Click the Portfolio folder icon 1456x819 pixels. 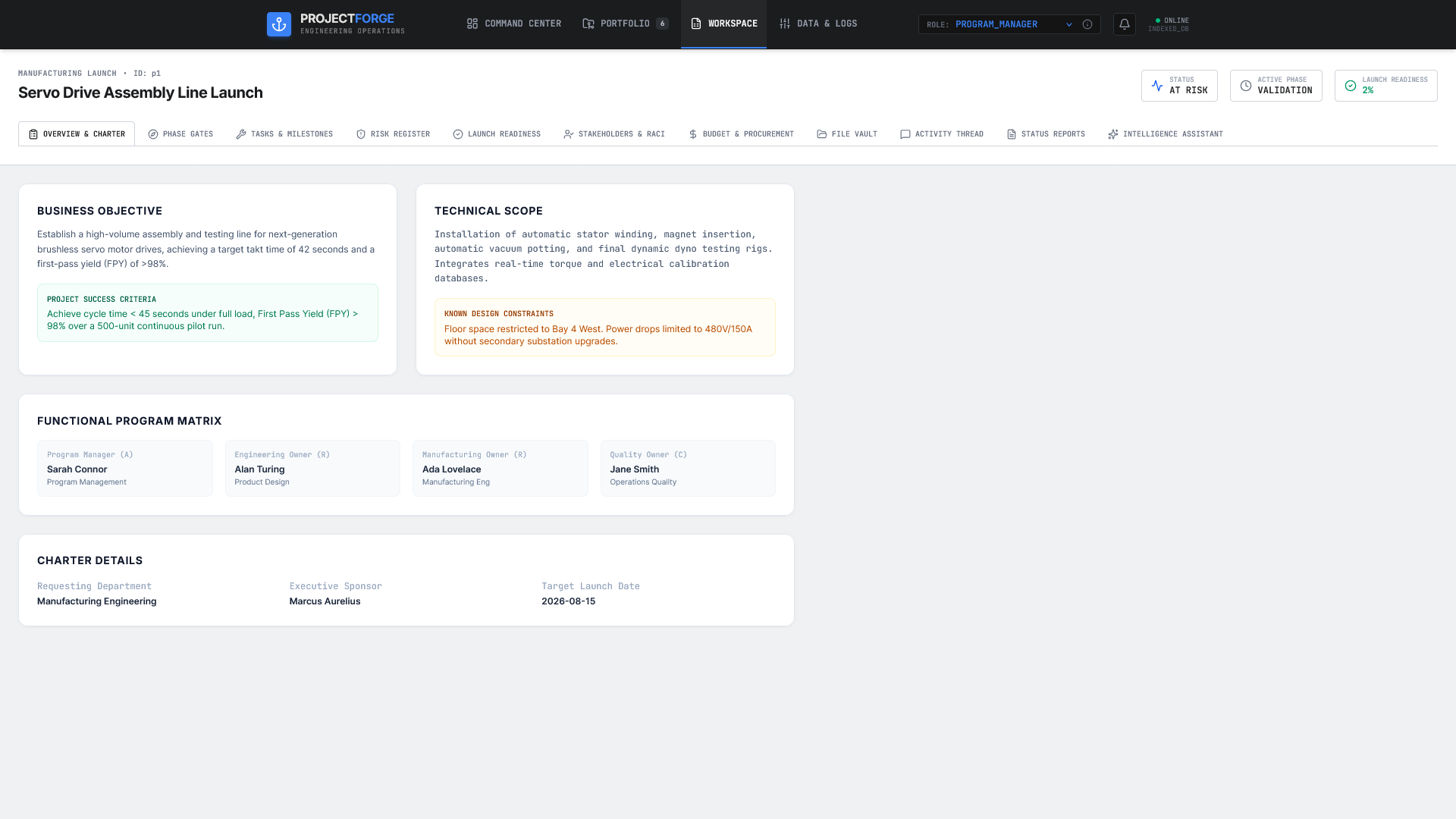[588, 24]
